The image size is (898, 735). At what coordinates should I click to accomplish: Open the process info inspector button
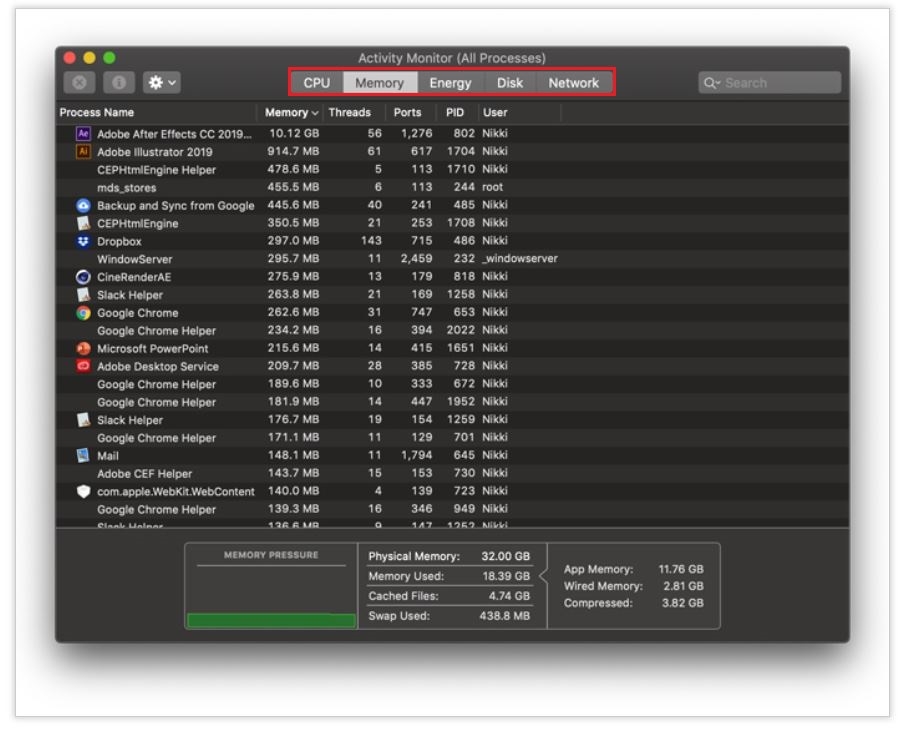coord(119,82)
